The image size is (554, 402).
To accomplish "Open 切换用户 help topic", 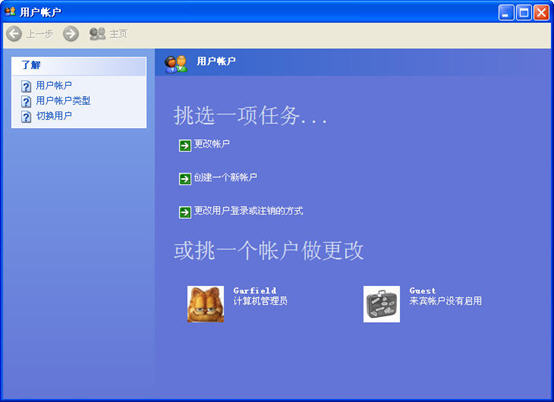I will pos(54,116).
